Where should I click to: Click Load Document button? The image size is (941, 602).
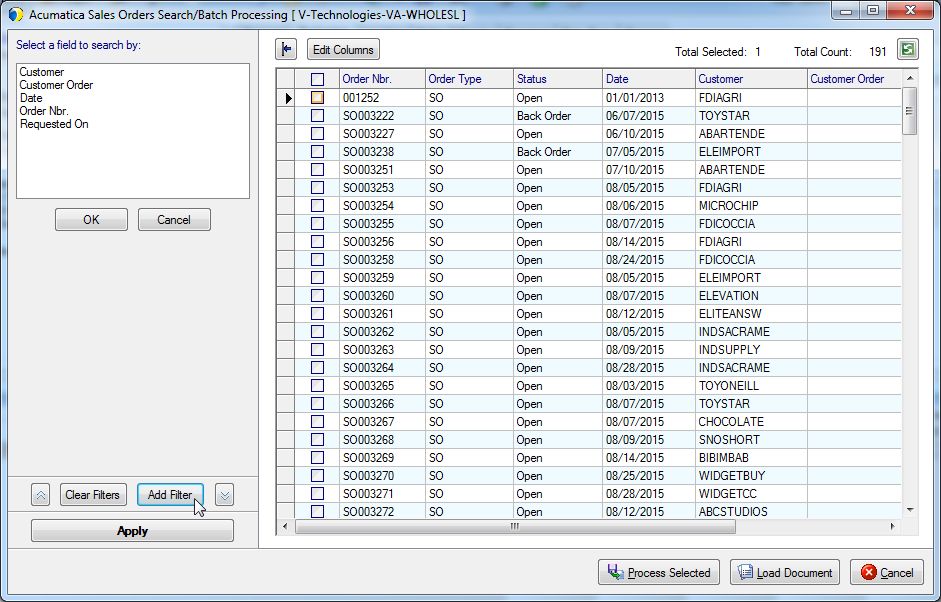pos(785,573)
